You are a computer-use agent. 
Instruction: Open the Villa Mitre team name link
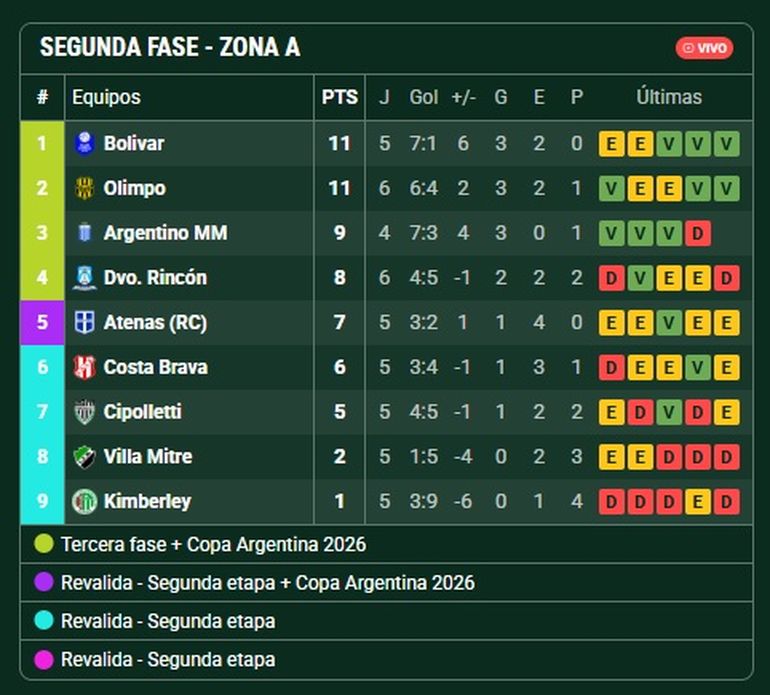pyautogui.click(x=148, y=457)
